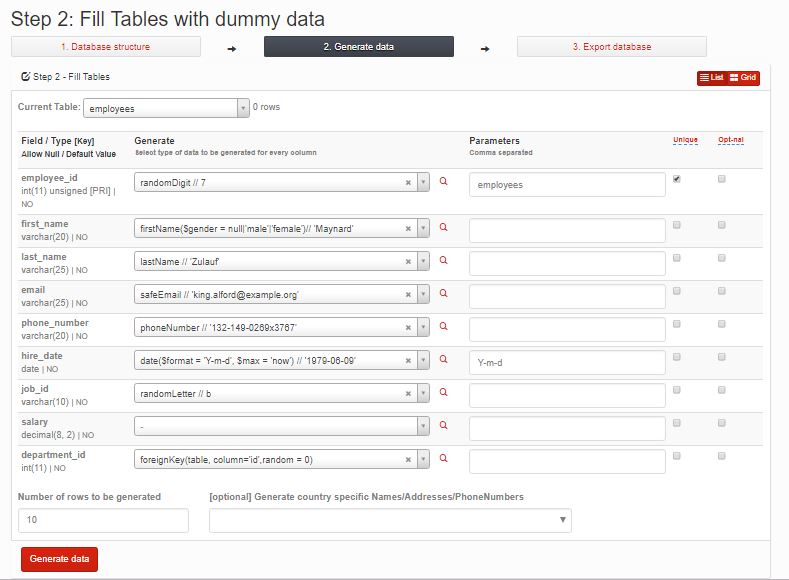Switch to Grid view
The height and width of the screenshot is (580, 789).
pyautogui.click(x=743, y=77)
